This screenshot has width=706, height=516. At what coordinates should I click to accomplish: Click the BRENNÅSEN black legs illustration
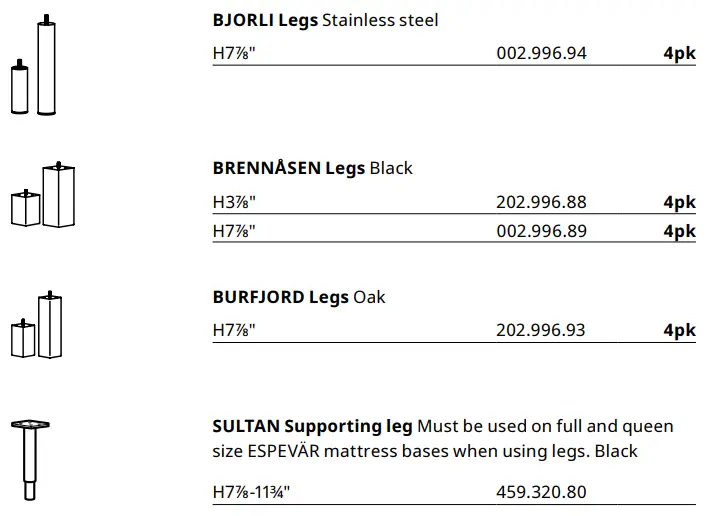pos(42,195)
